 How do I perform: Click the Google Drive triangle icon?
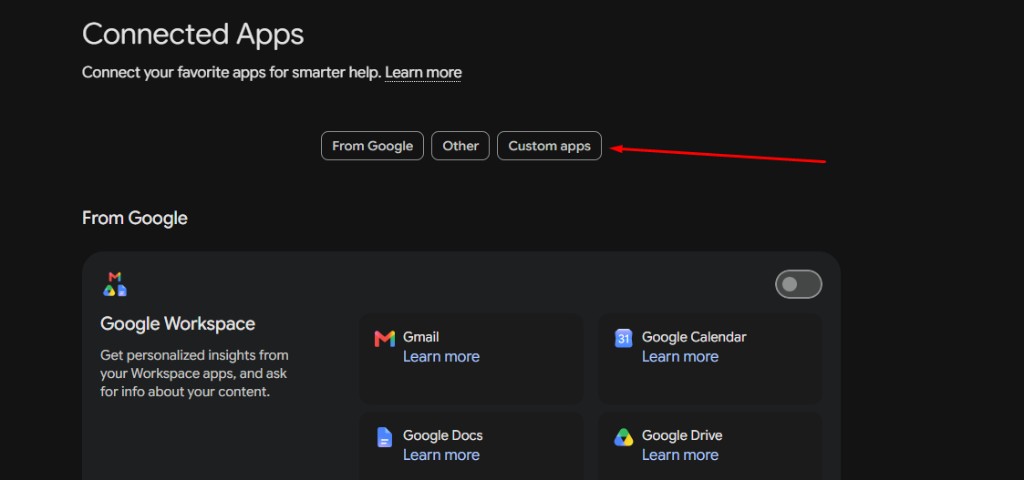(624, 437)
